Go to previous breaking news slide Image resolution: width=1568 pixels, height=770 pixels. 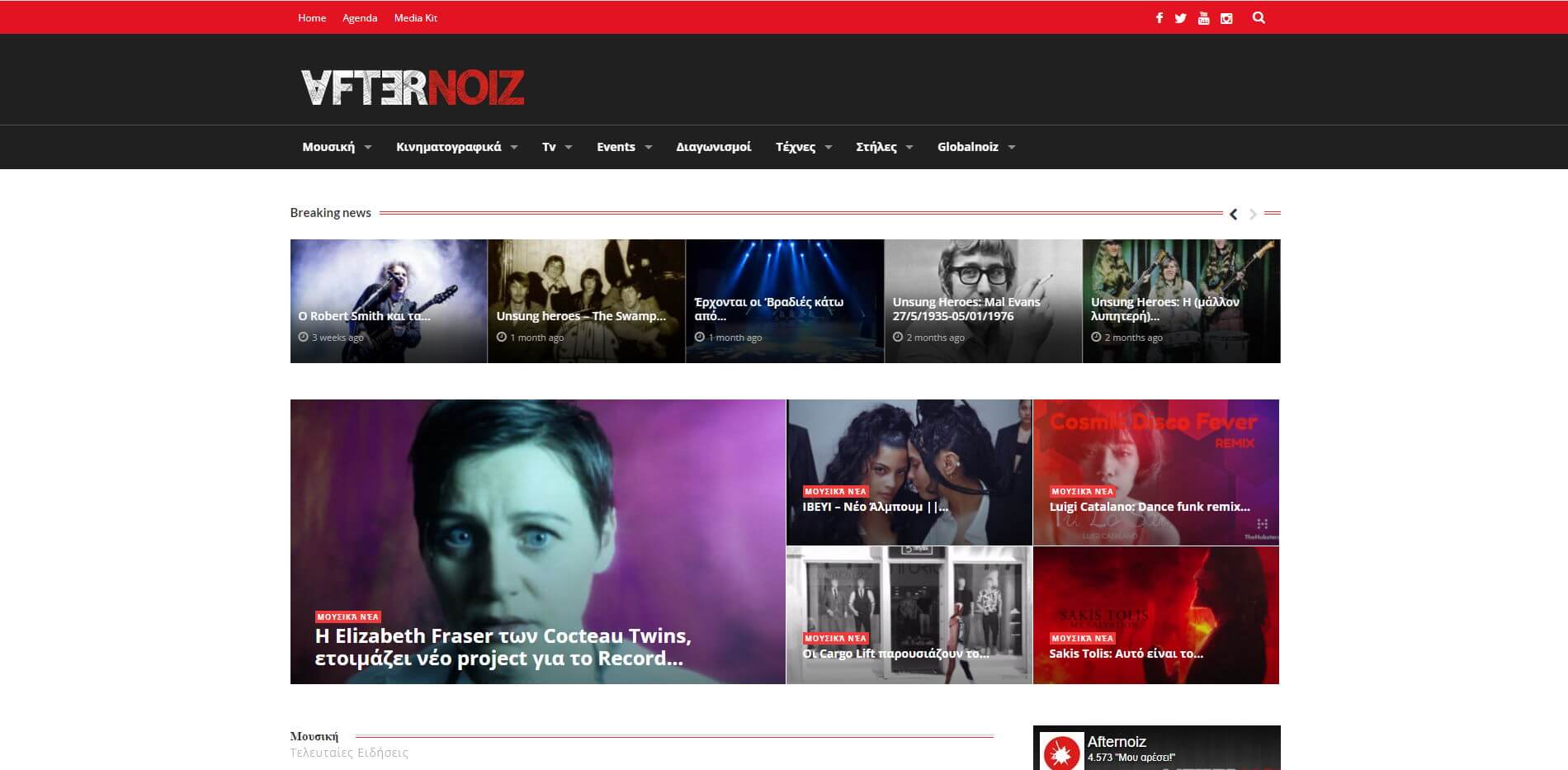(1233, 215)
